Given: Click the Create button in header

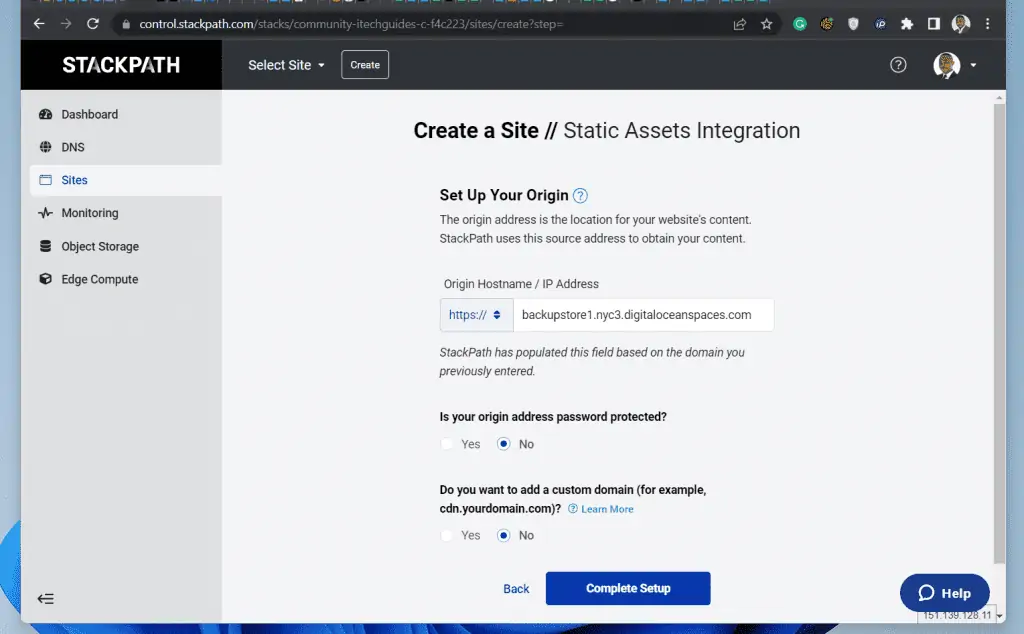Looking at the screenshot, I should pyautogui.click(x=365, y=65).
